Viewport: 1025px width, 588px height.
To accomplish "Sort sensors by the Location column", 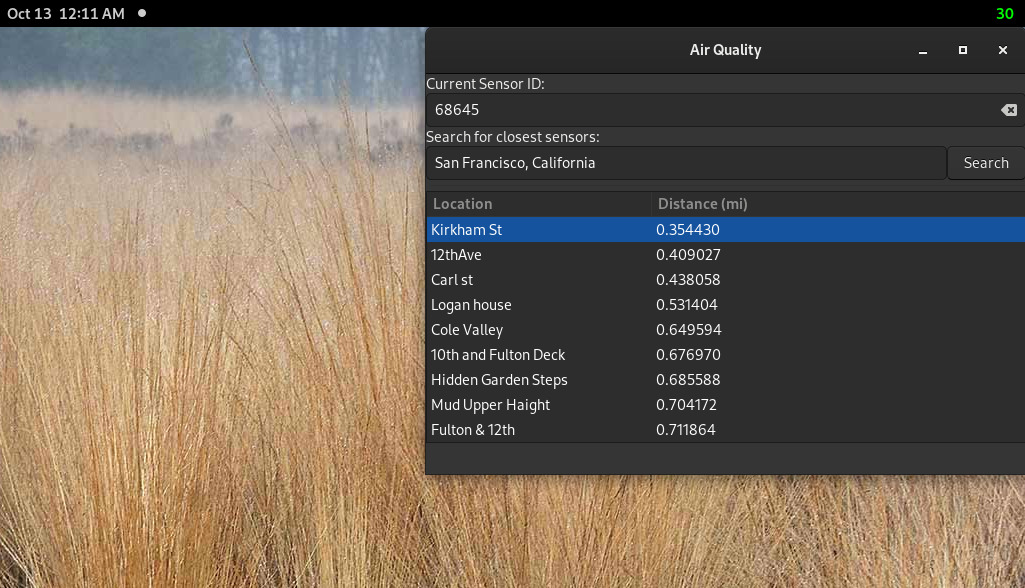I will coord(463,203).
